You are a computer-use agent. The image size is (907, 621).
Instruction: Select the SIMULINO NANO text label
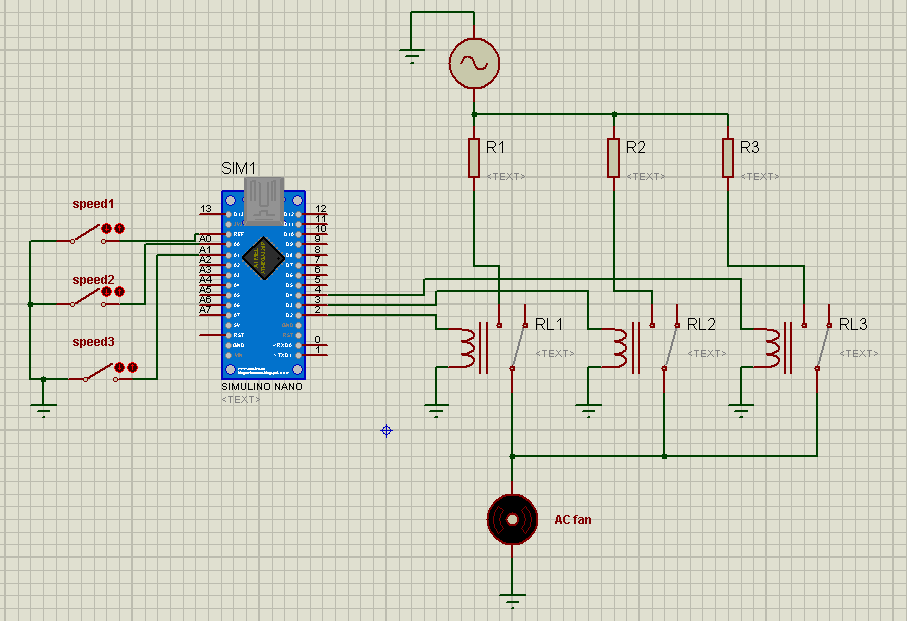[261, 386]
